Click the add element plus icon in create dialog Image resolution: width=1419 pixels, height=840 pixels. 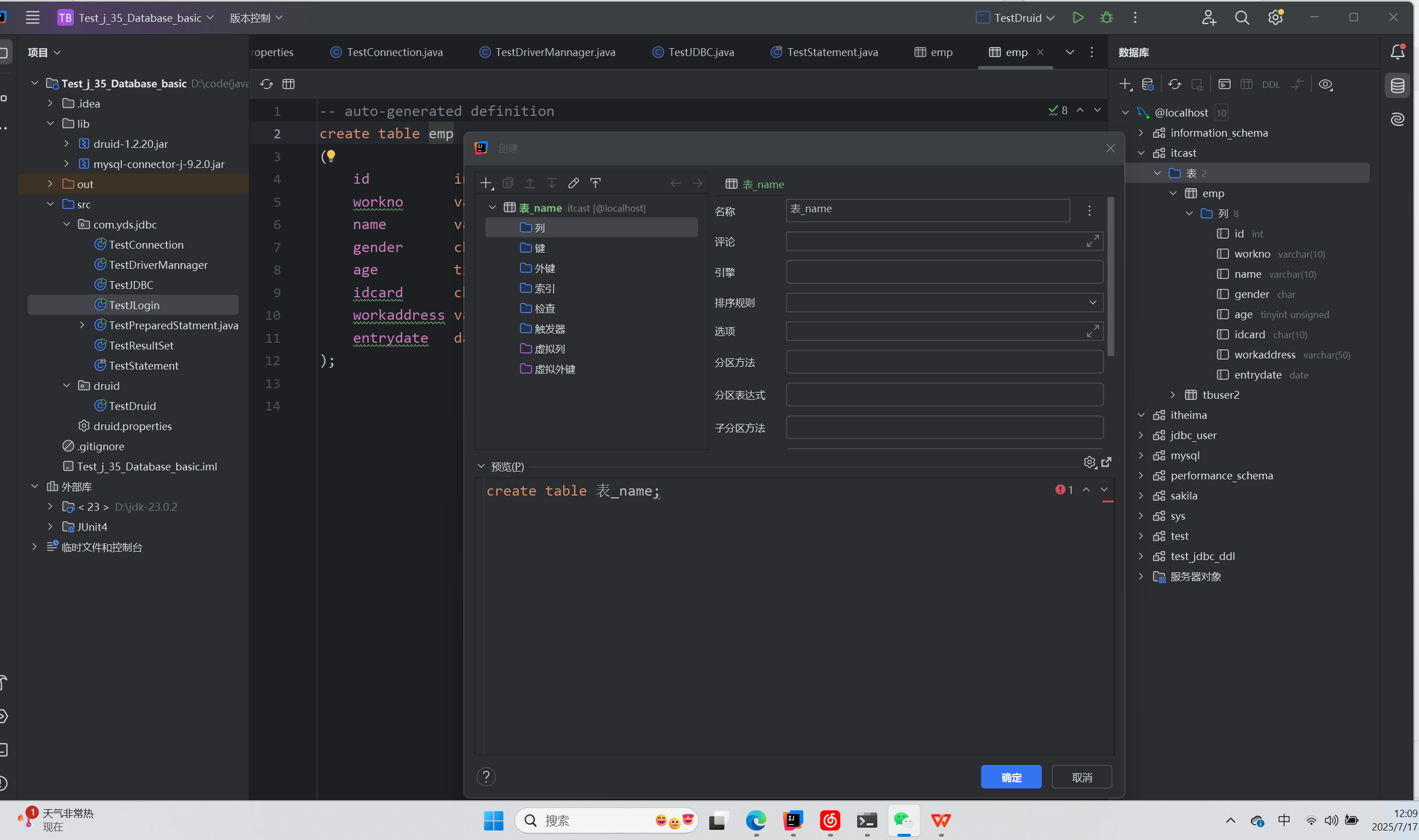click(x=486, y=183)
